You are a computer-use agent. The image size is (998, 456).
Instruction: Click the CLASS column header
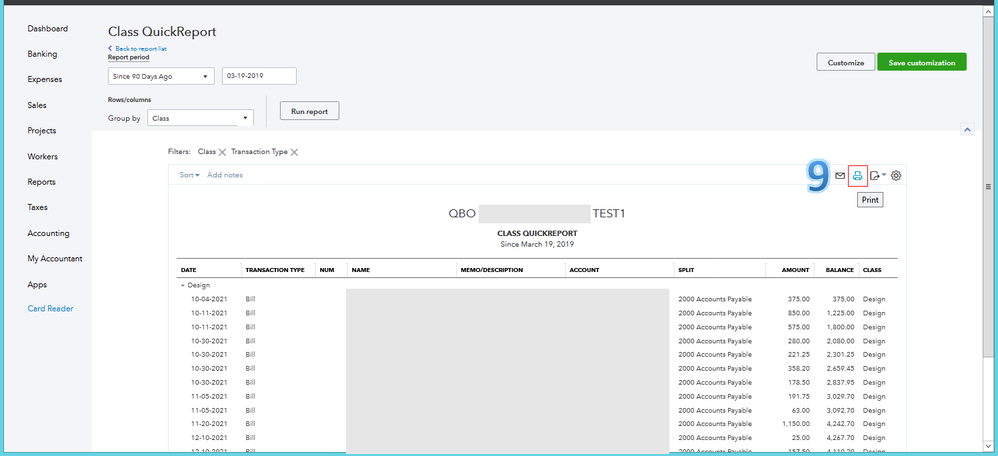pyautogui.click(x=872, y=270)
